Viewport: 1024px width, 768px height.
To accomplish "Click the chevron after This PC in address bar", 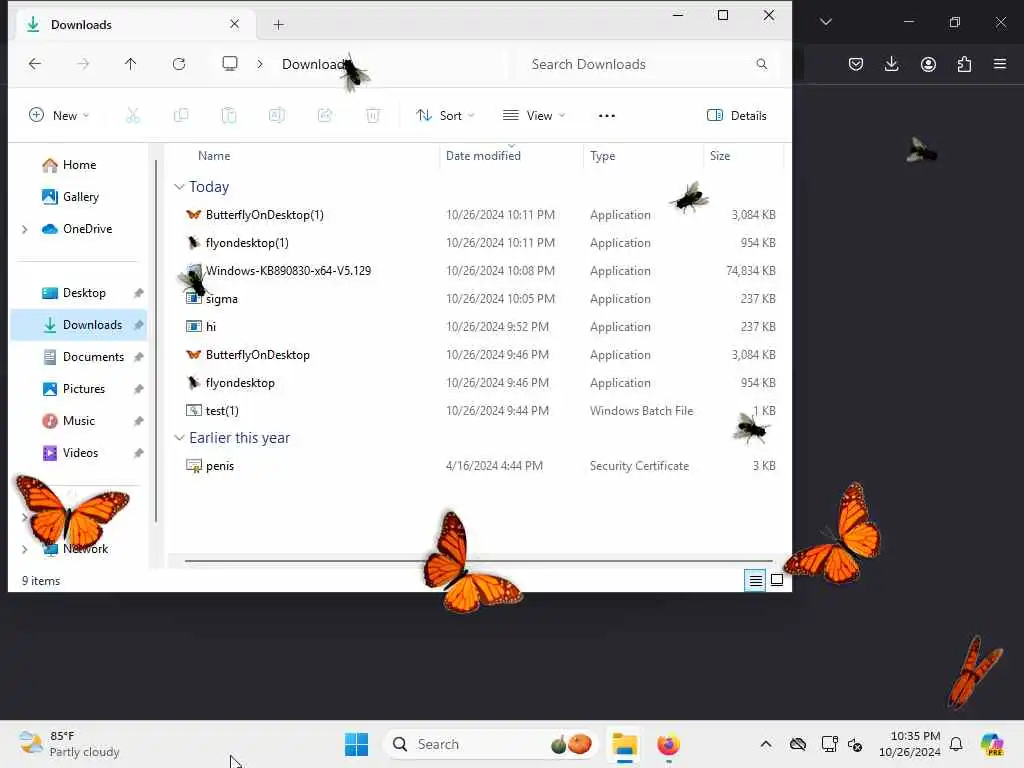I will (260, 64).
